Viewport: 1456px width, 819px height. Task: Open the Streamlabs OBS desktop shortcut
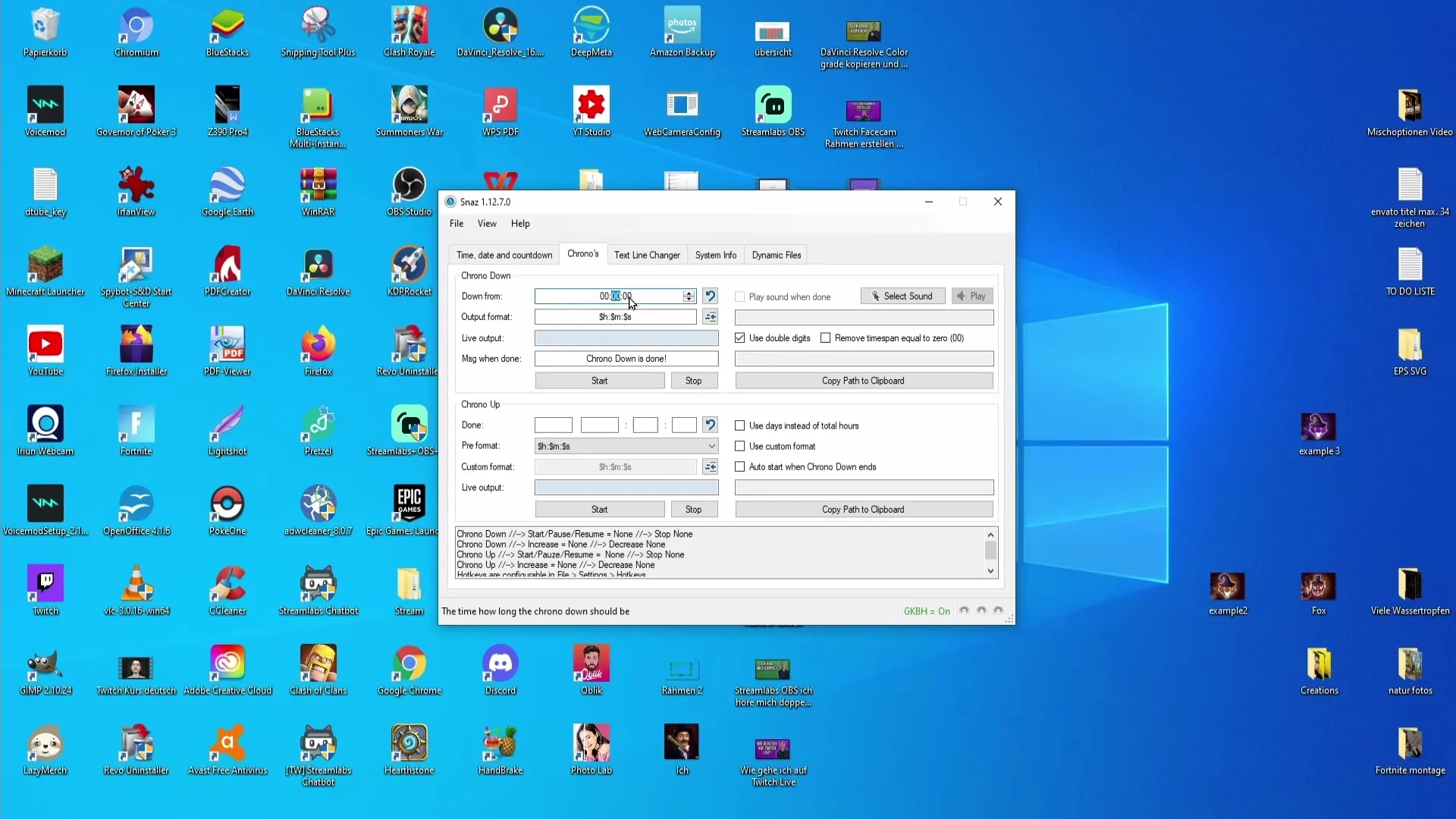tap(773, 112)
